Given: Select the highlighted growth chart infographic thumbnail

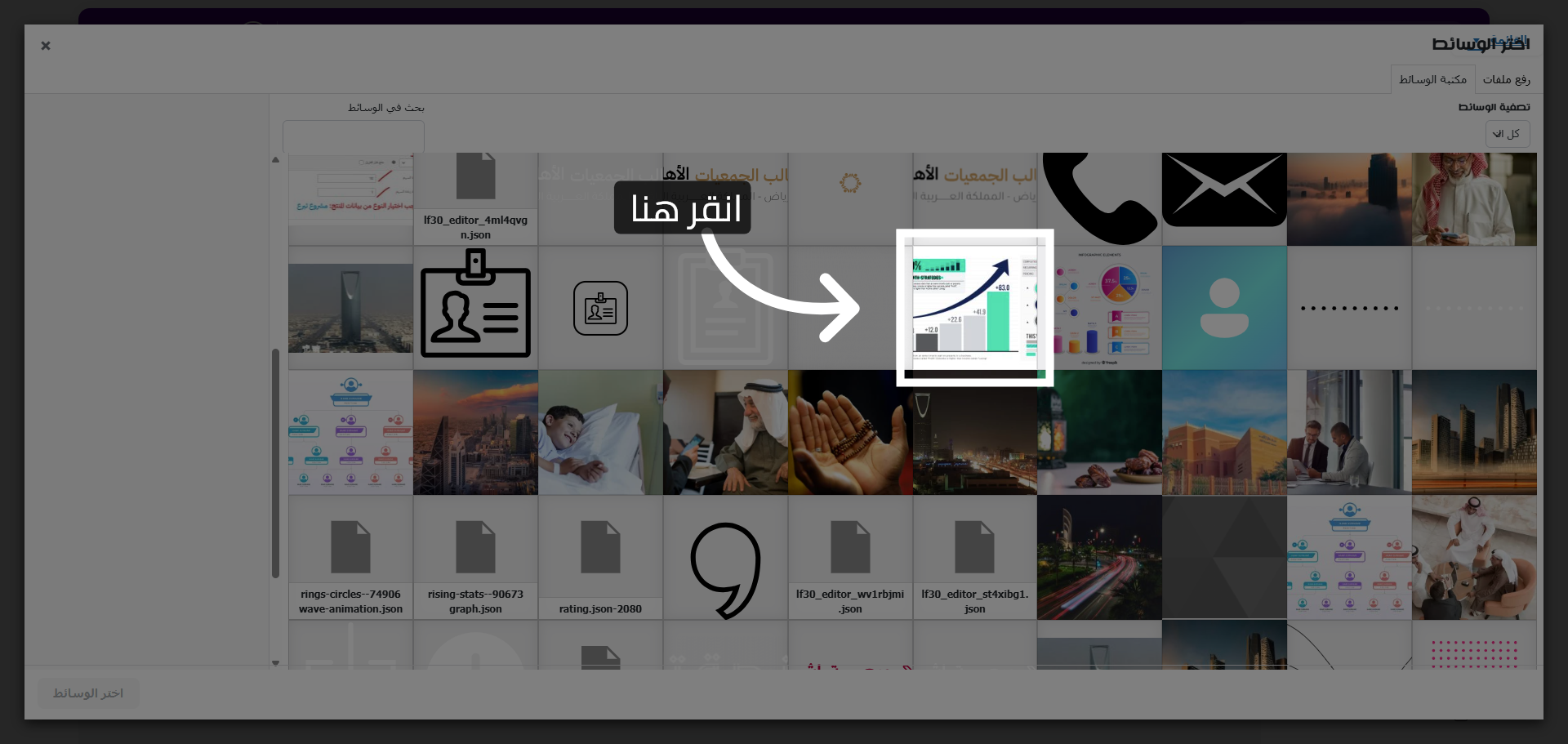Looking at the screenshot, I should click(x=974, y=308).
